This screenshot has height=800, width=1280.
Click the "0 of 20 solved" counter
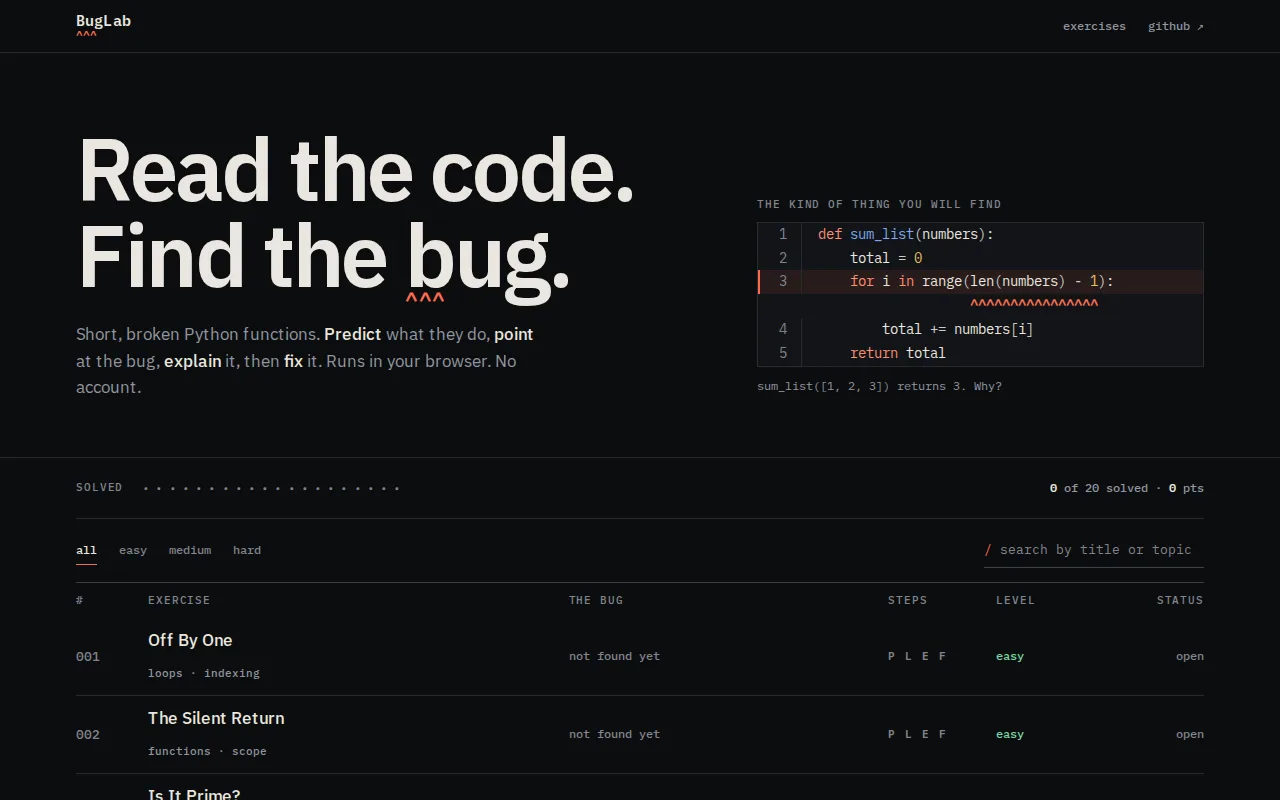click(x=1098, y=488)
